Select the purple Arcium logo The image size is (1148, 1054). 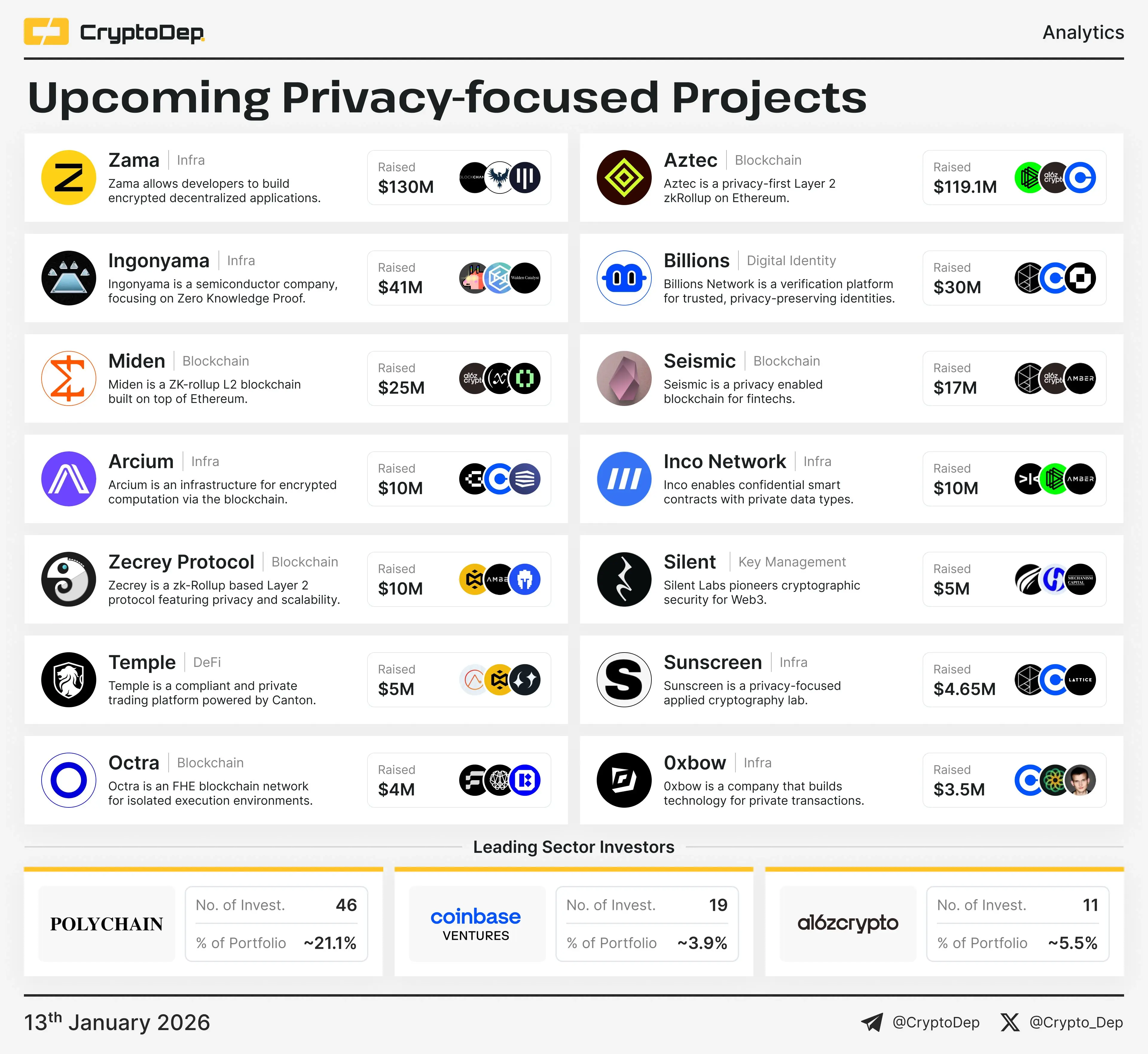tap(68, 479)
